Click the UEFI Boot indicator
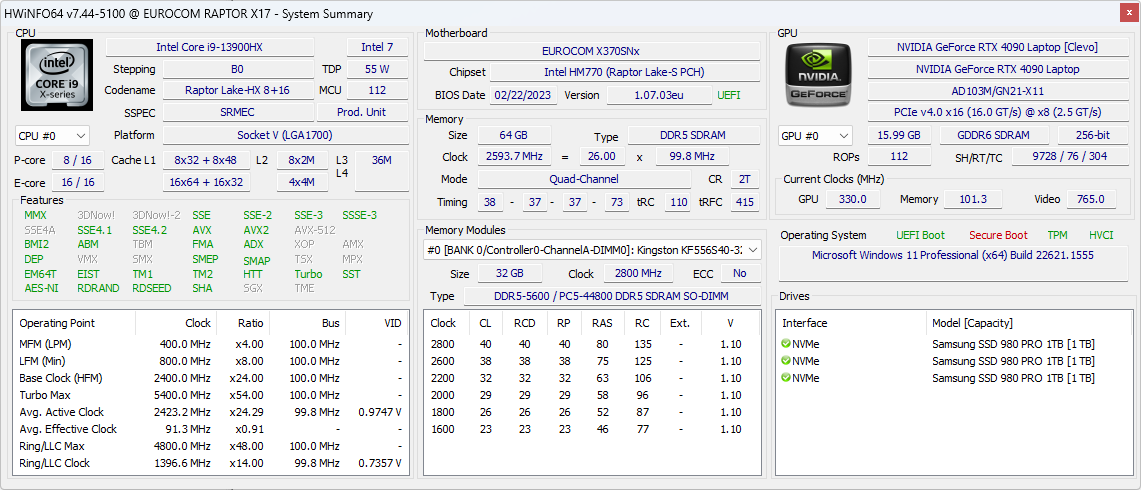The height and width of the screenshot is (490, 1141). tap(921, 235)
